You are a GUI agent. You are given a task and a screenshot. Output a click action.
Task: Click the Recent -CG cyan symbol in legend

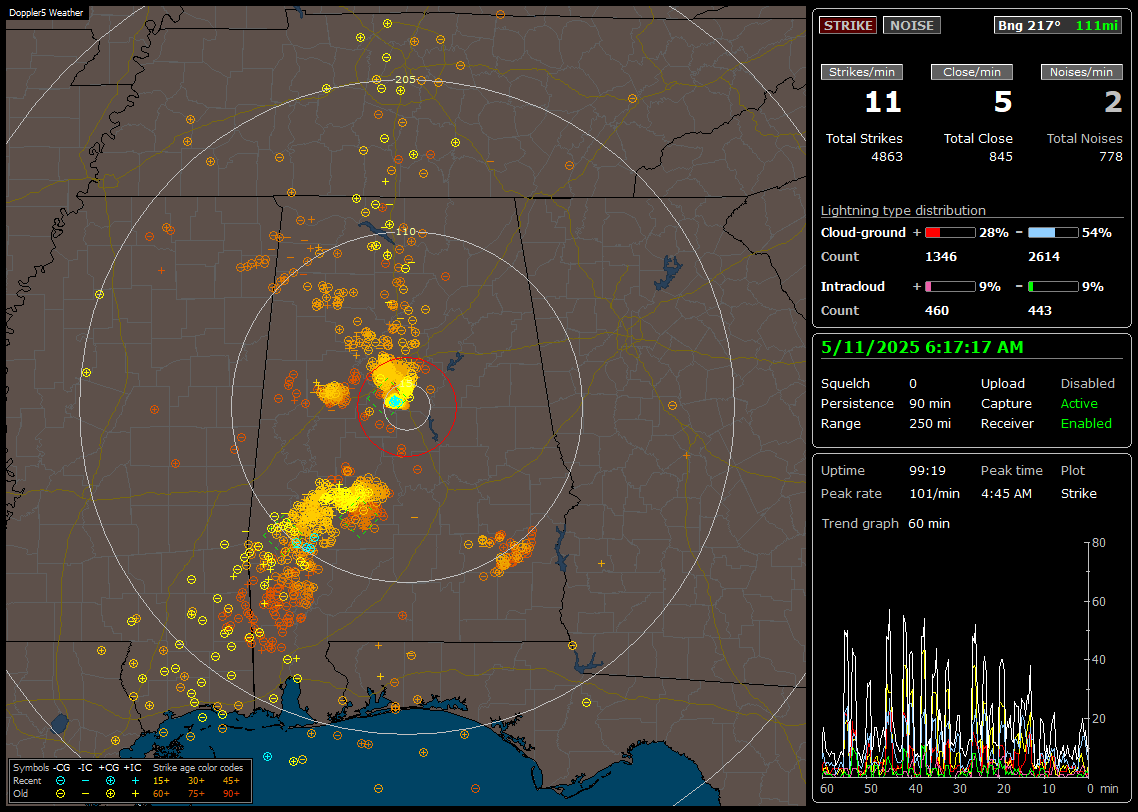click(60, 781)
